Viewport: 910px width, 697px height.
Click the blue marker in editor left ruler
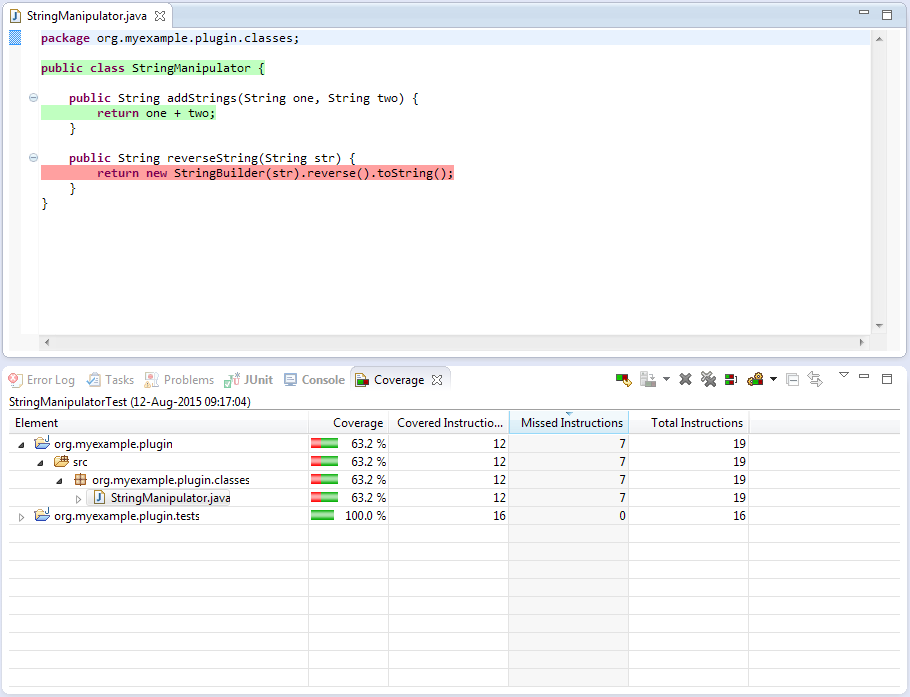coord(15,38)
